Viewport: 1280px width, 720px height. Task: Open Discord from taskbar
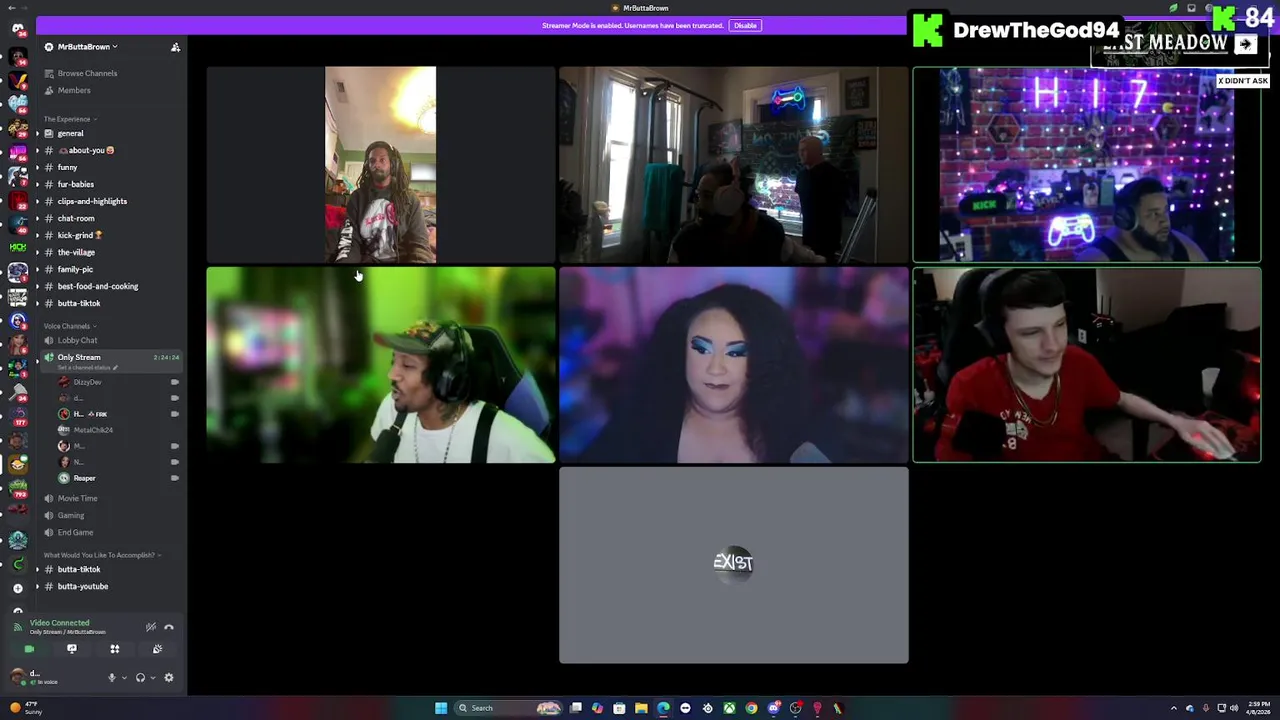pos(774,708)
